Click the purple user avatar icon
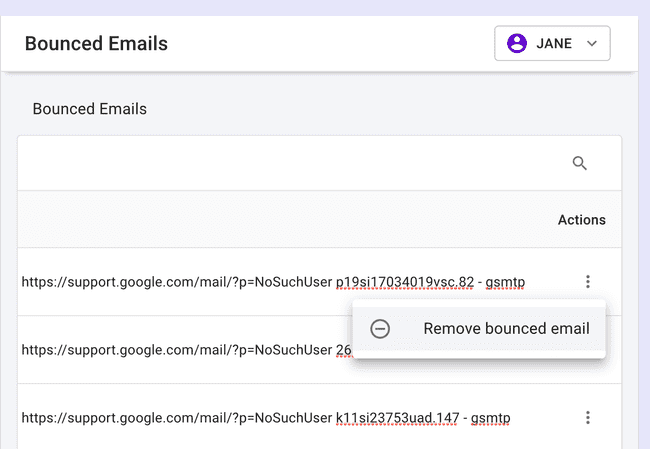 [517, 44]
